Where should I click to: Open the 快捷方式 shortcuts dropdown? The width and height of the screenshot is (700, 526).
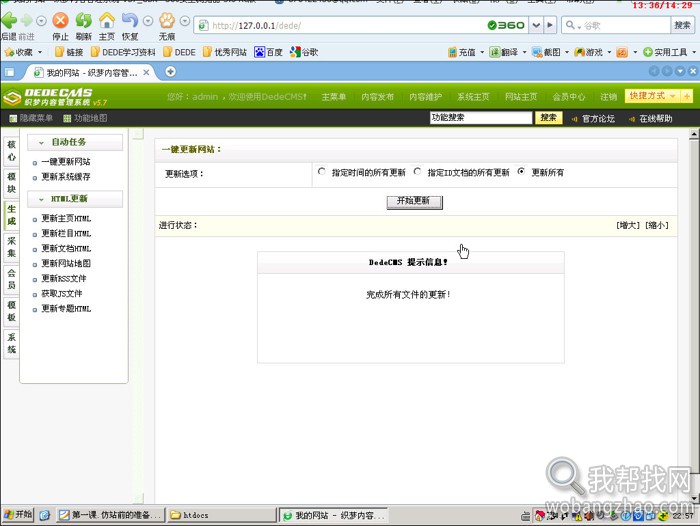[x=652, y=96]
